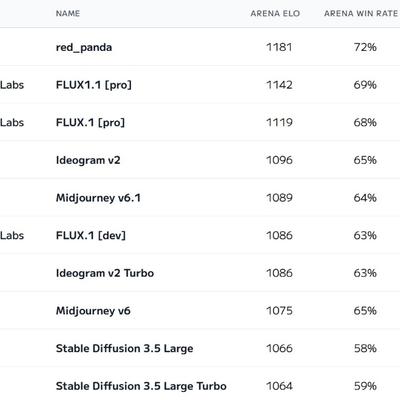Image resolution: width=400 pixels, height=400 pixels.
Task: Click the Labs label beside FLUX.1 [dev]
Action: click(12, 236)
